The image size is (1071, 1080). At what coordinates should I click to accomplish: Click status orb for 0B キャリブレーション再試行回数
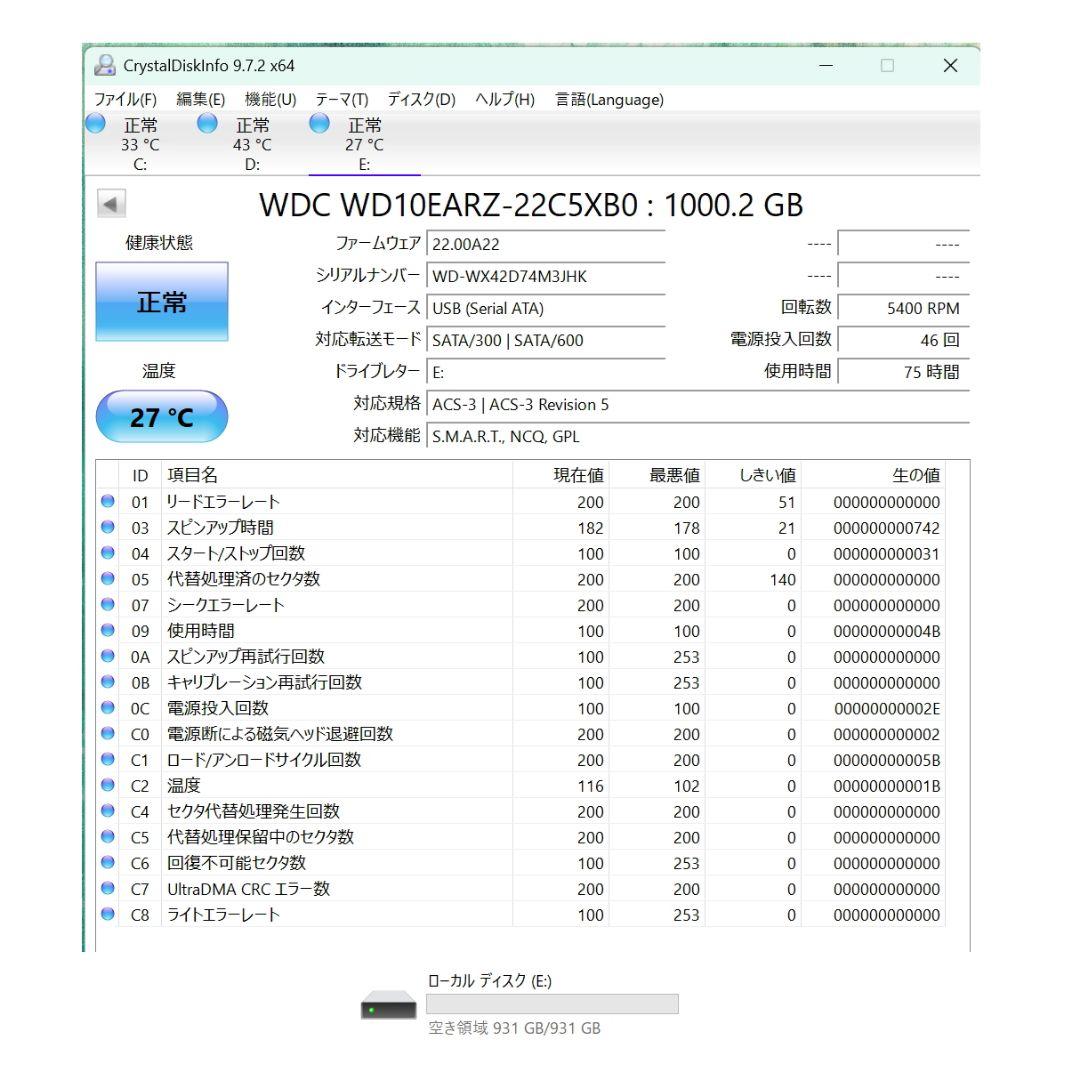point(107,682)
